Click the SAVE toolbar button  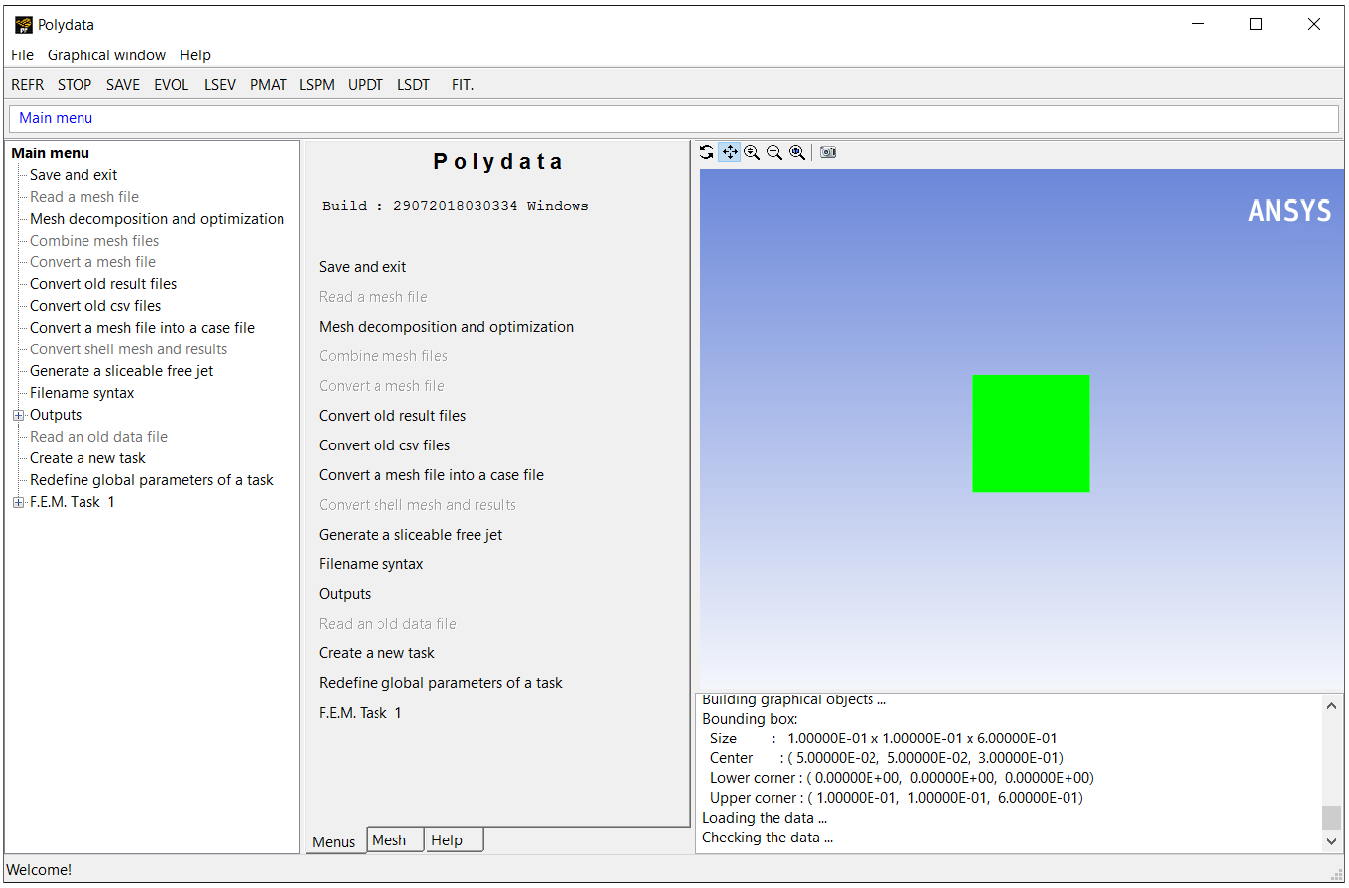point(123,85)
